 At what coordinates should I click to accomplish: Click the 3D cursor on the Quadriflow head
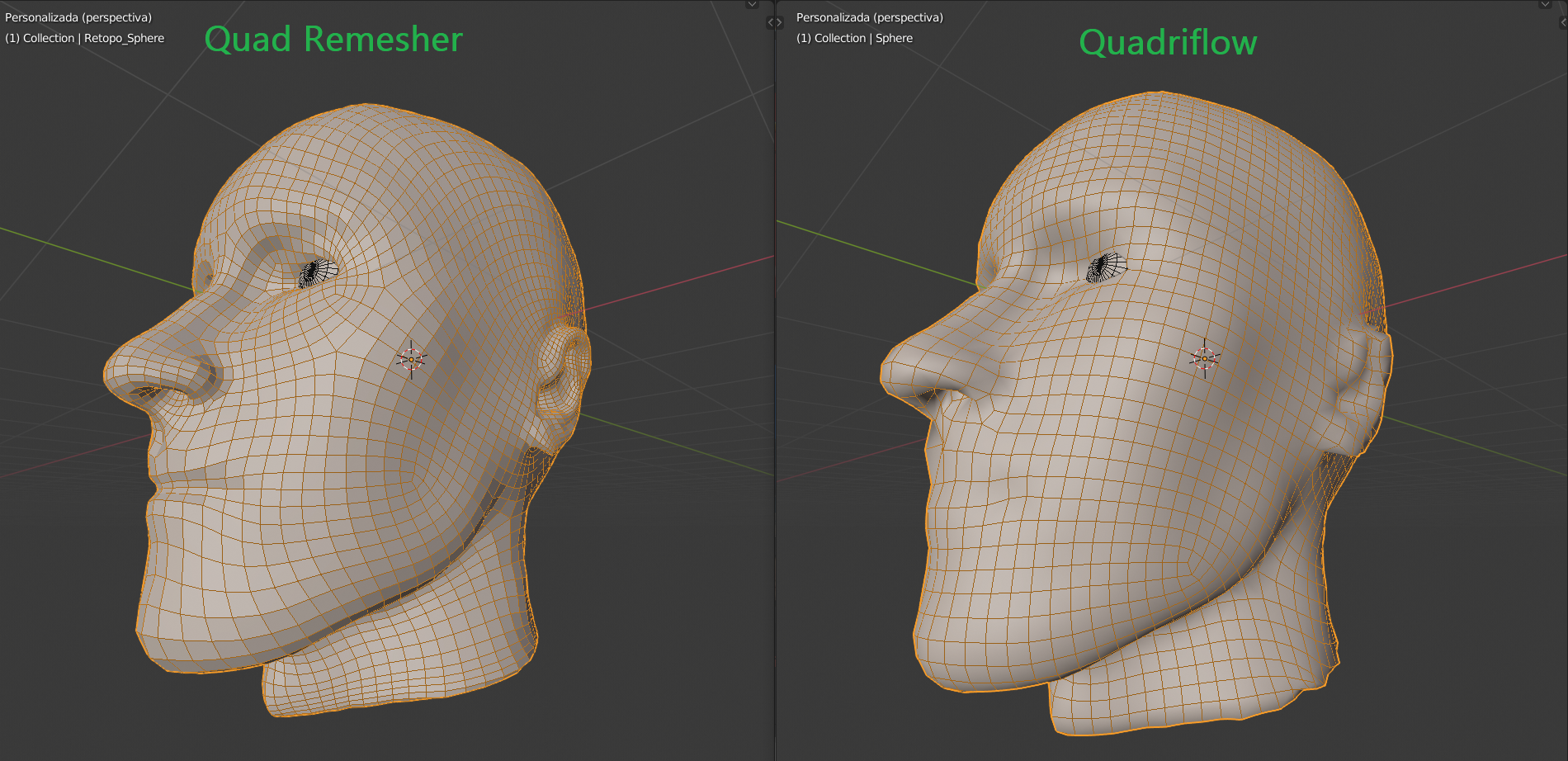[x=1205, y=358]
